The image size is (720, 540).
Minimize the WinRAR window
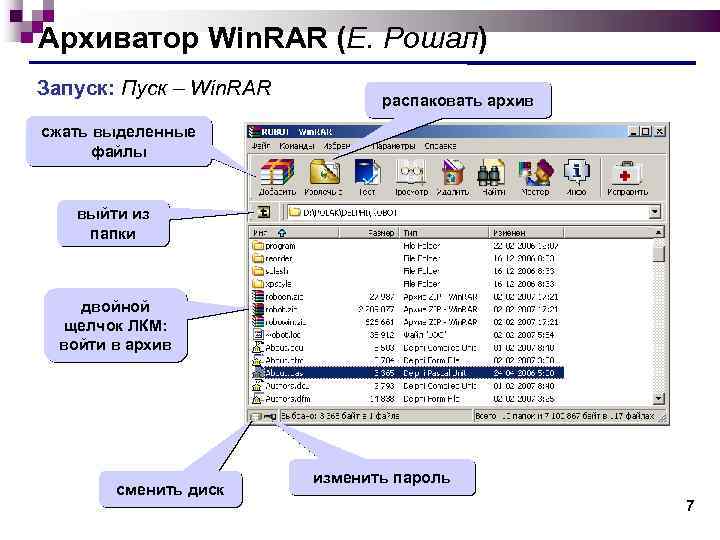(634, 132)
